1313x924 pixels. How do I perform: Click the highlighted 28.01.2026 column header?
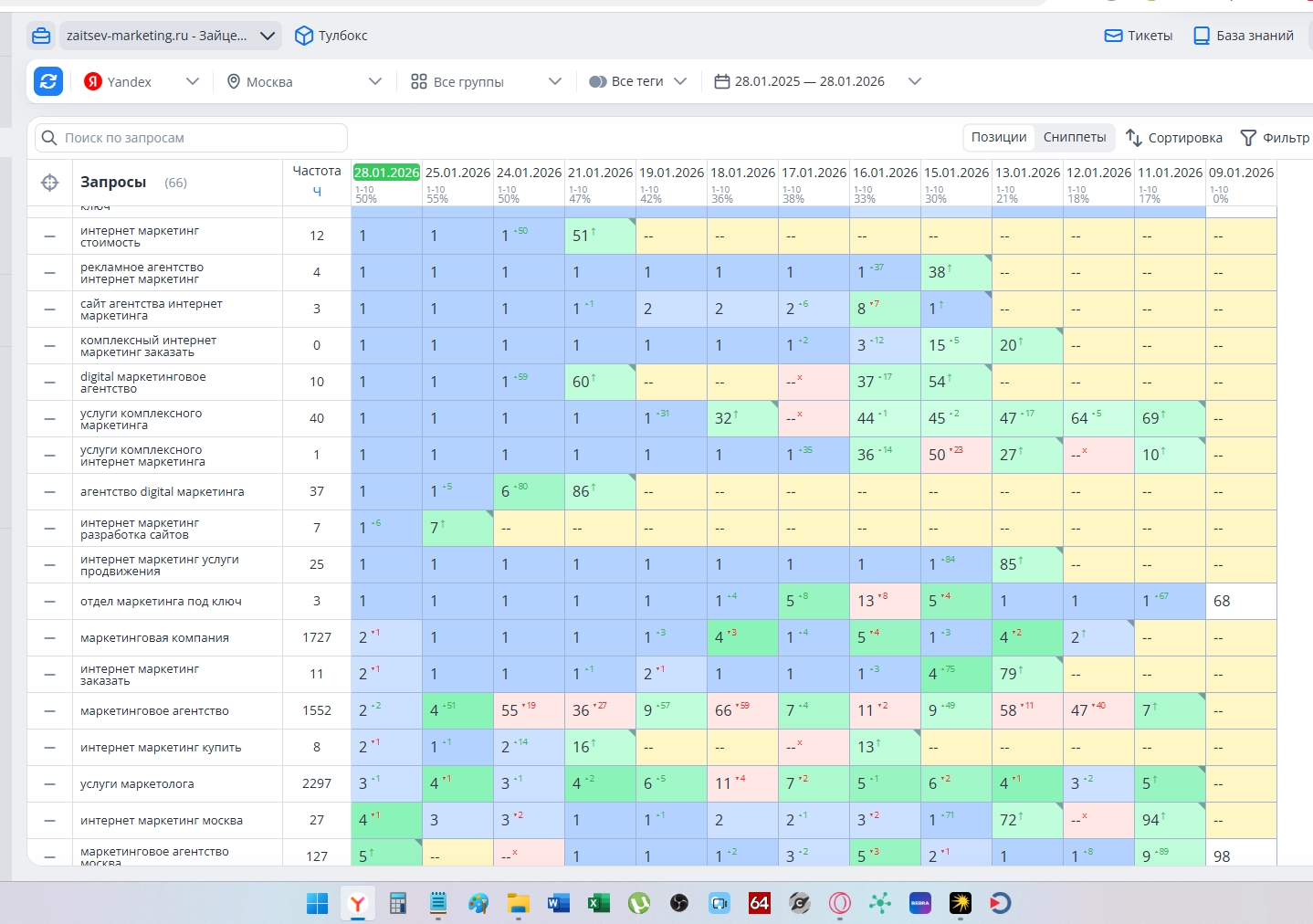click(x=386, y=173)
